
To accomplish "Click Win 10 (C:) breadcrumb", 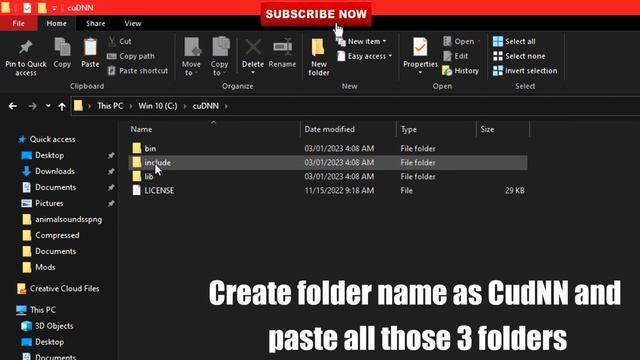I will pos(158,106).
